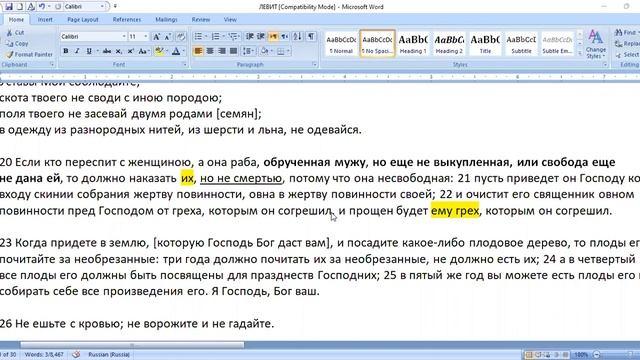
Task: Justify the paragraph text
Action: tap(233, 51)
